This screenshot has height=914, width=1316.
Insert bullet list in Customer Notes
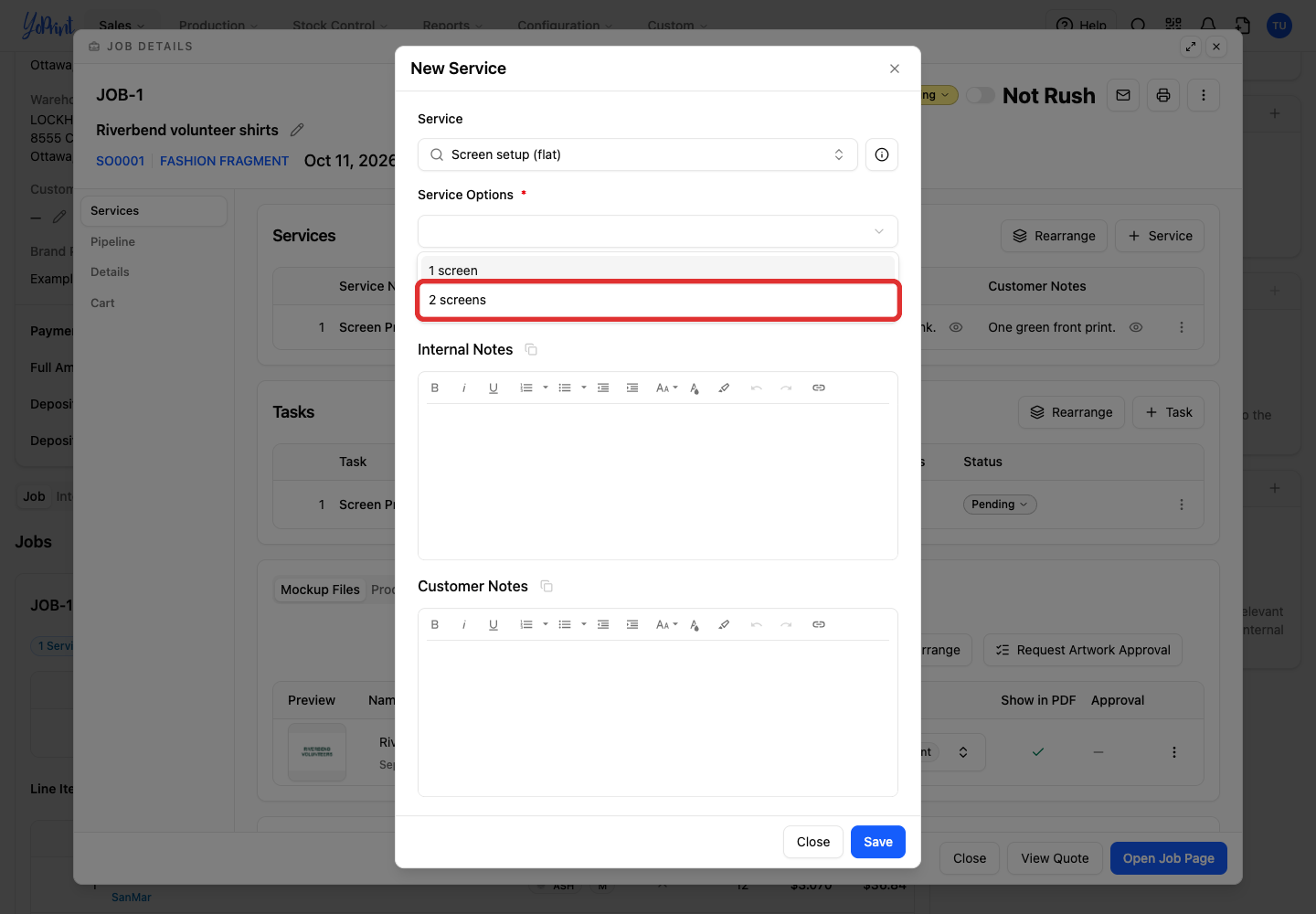[x=565, y=624]
